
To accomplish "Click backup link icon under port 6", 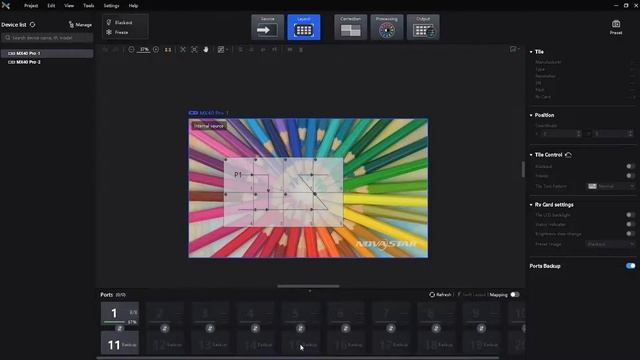I will point(345,328).
